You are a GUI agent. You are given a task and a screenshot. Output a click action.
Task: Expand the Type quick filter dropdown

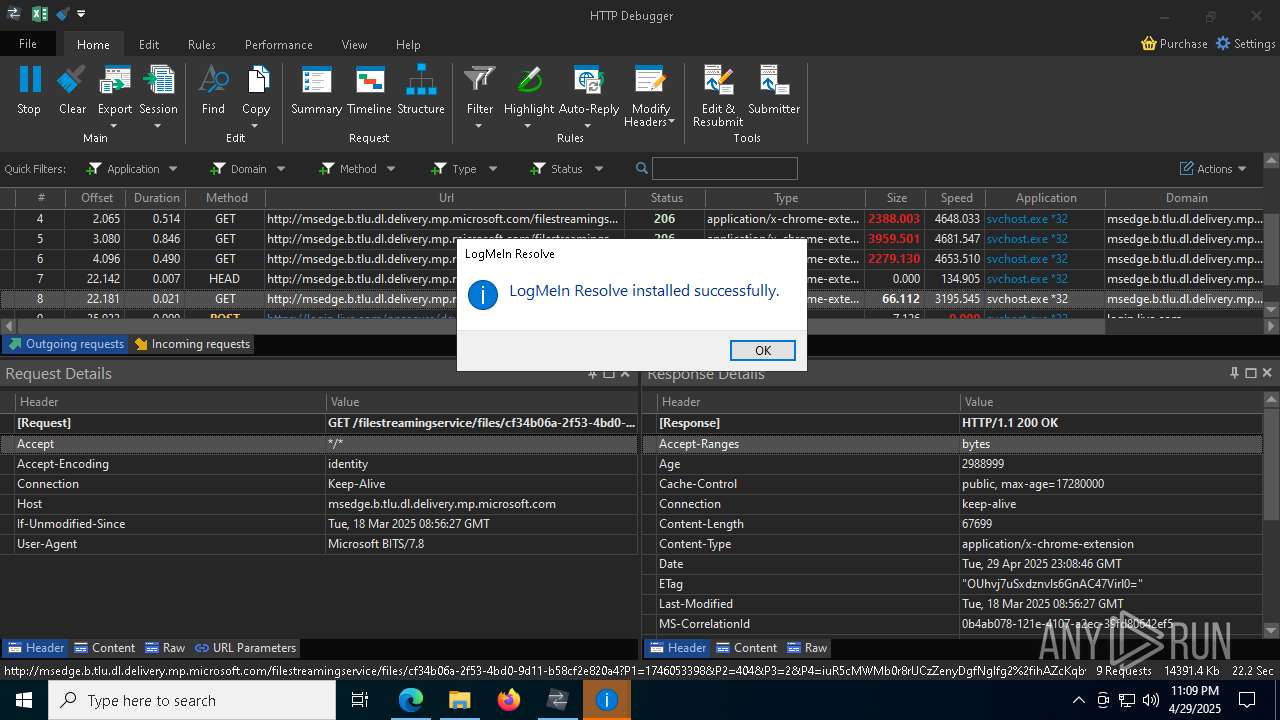(x=491, y=169)
